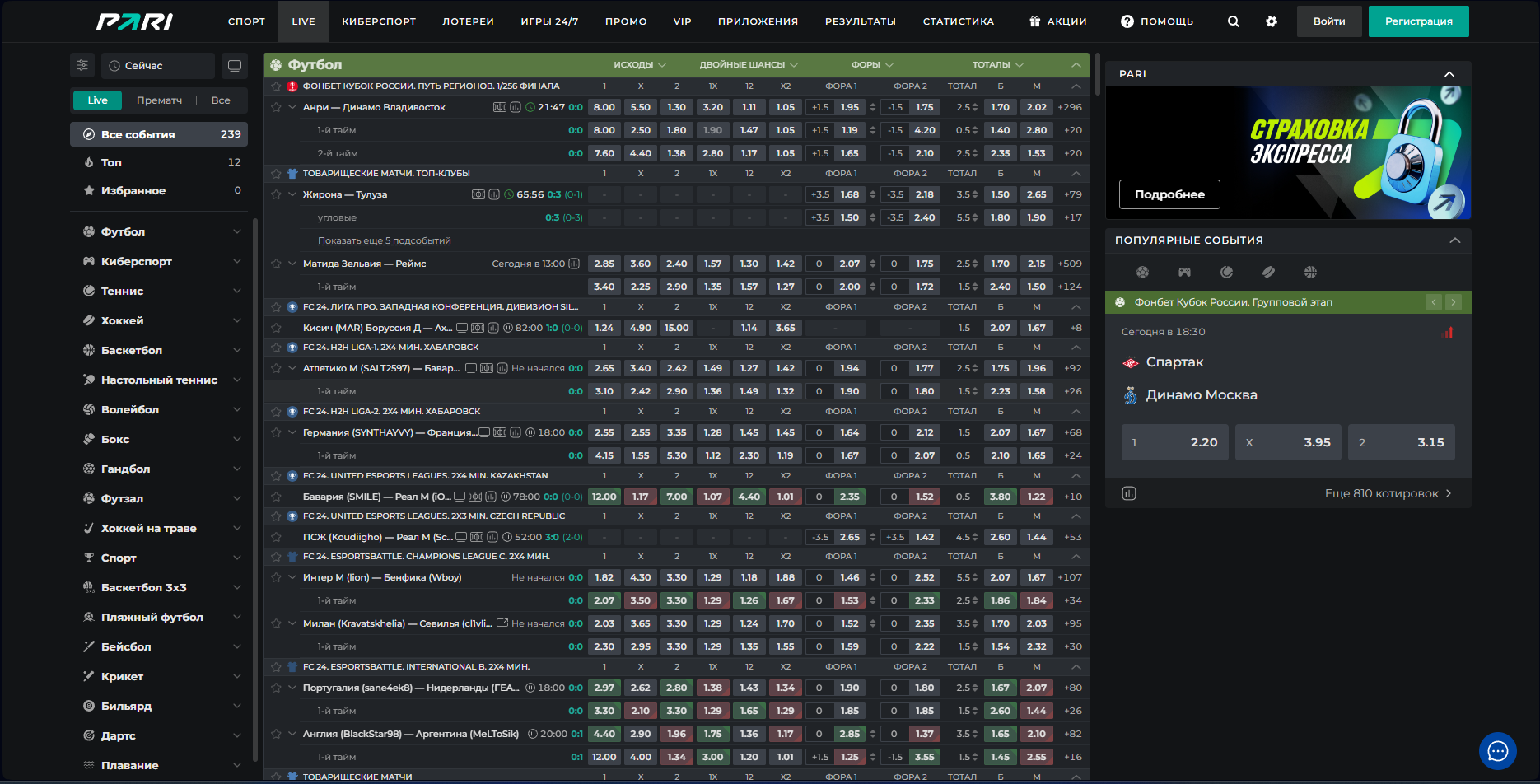Image resolution: width=1540 pixels, height=784 pixels.
Task: Select the Топ sidebar item
Action: tap(159, 162)
